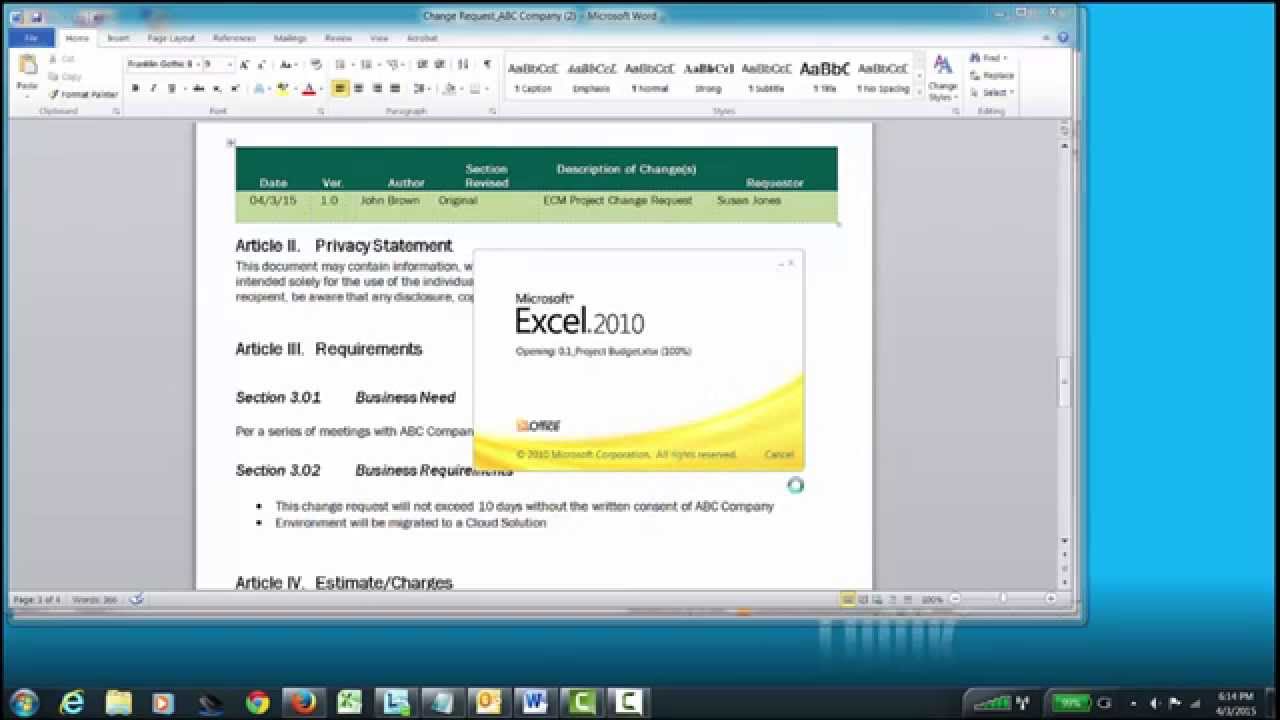This screenshot has height=720, width=1280.
Task: Open Find dropdown in Editing group
Action: 990,59
